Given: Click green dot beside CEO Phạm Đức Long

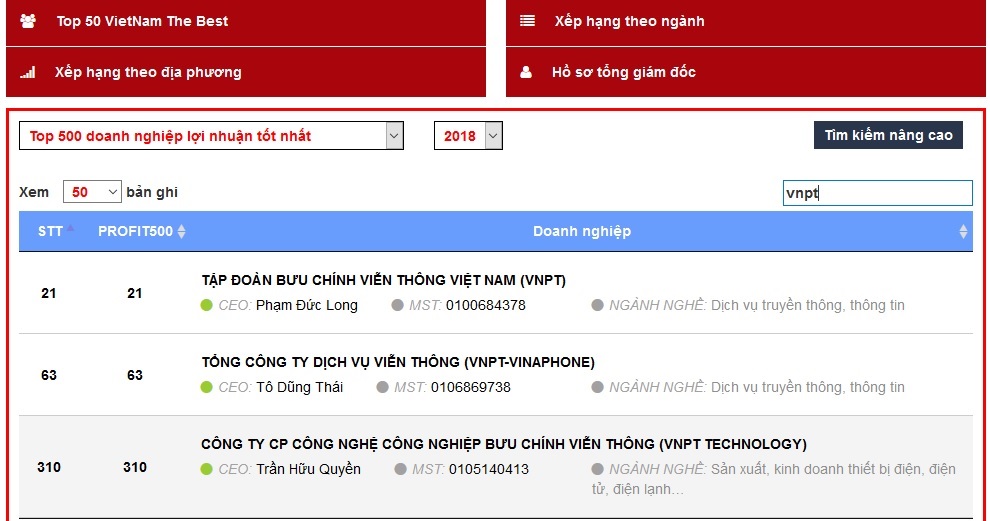Looking at the screenshot, I should pos(207,305).
